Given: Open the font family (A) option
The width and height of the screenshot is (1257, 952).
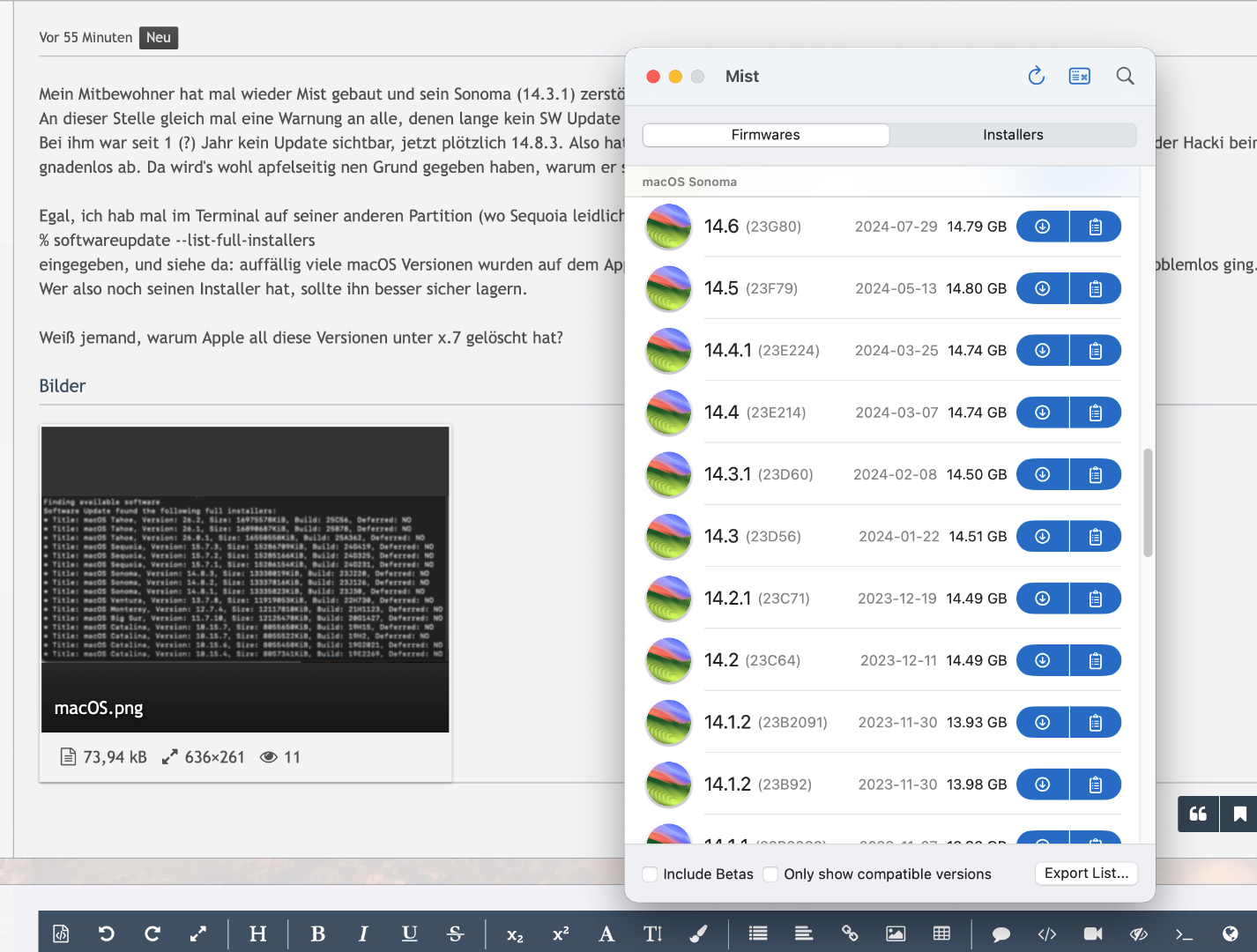Looking at the screenshot, I should 606,933.
